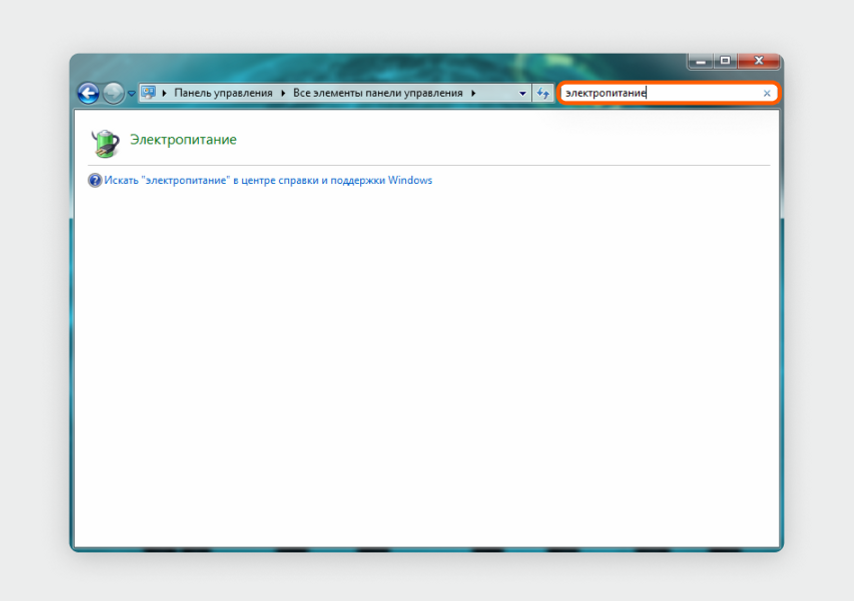
Task: Go back with the blue arrow button
Action: click(x=88, y=93)
